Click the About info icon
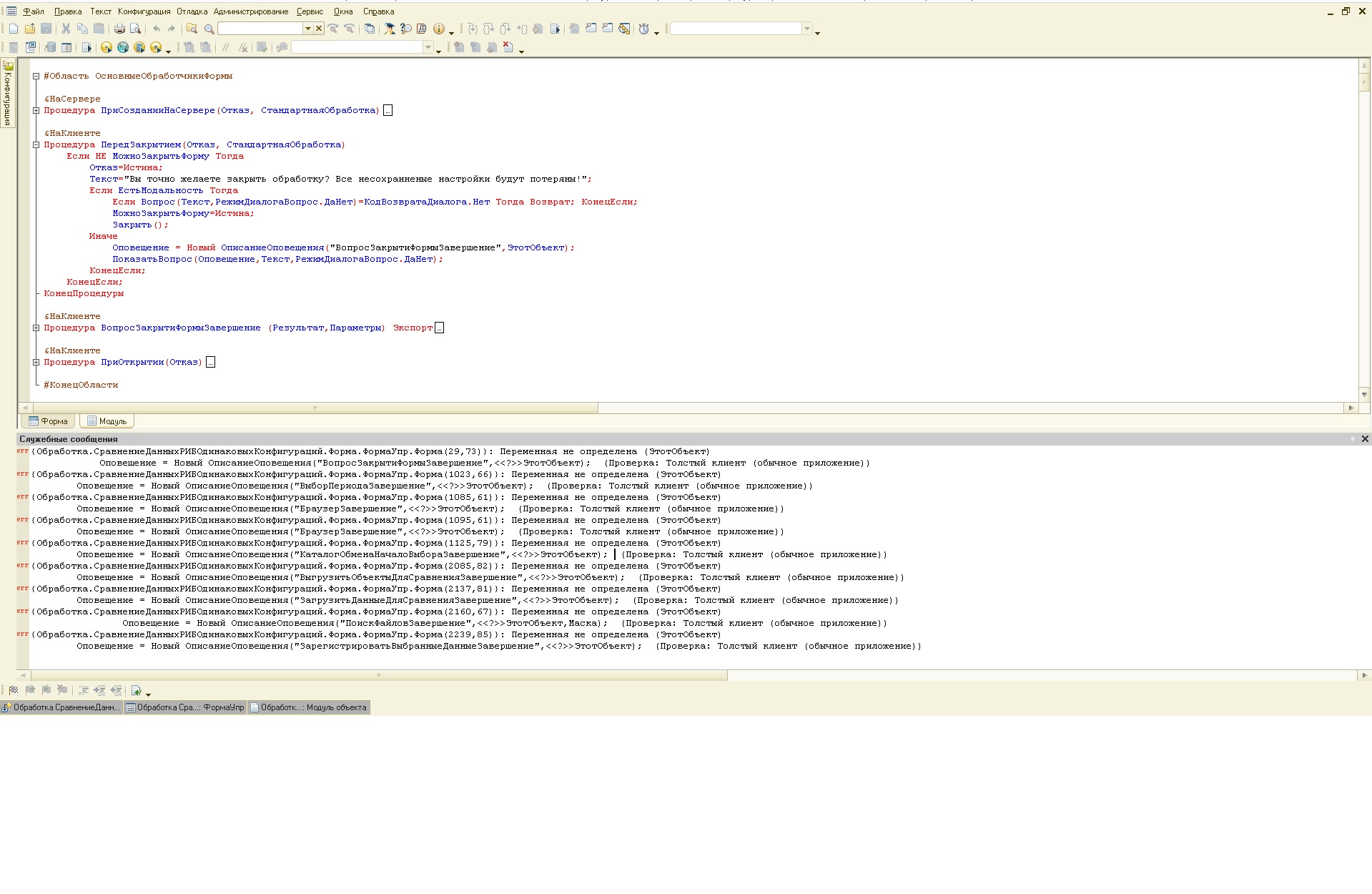Image resolution: width=1372 pixels, height=894 pixels. (x=438, y=29)
